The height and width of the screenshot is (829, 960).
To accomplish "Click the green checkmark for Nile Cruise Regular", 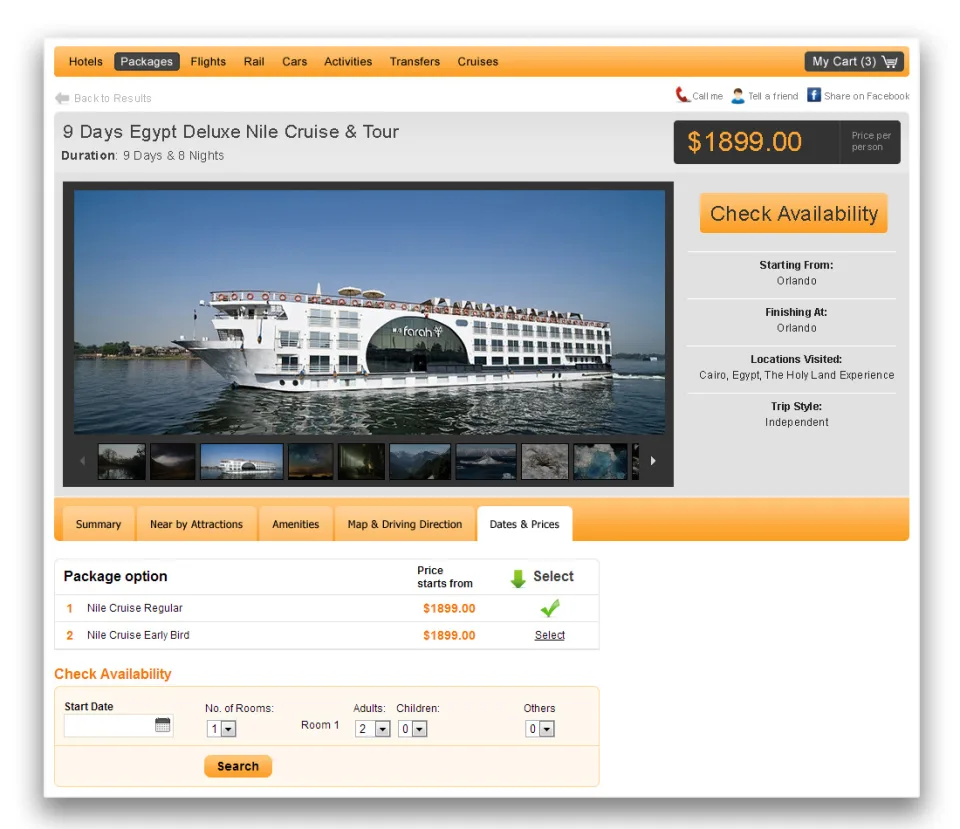I will [x=550, y=608].
